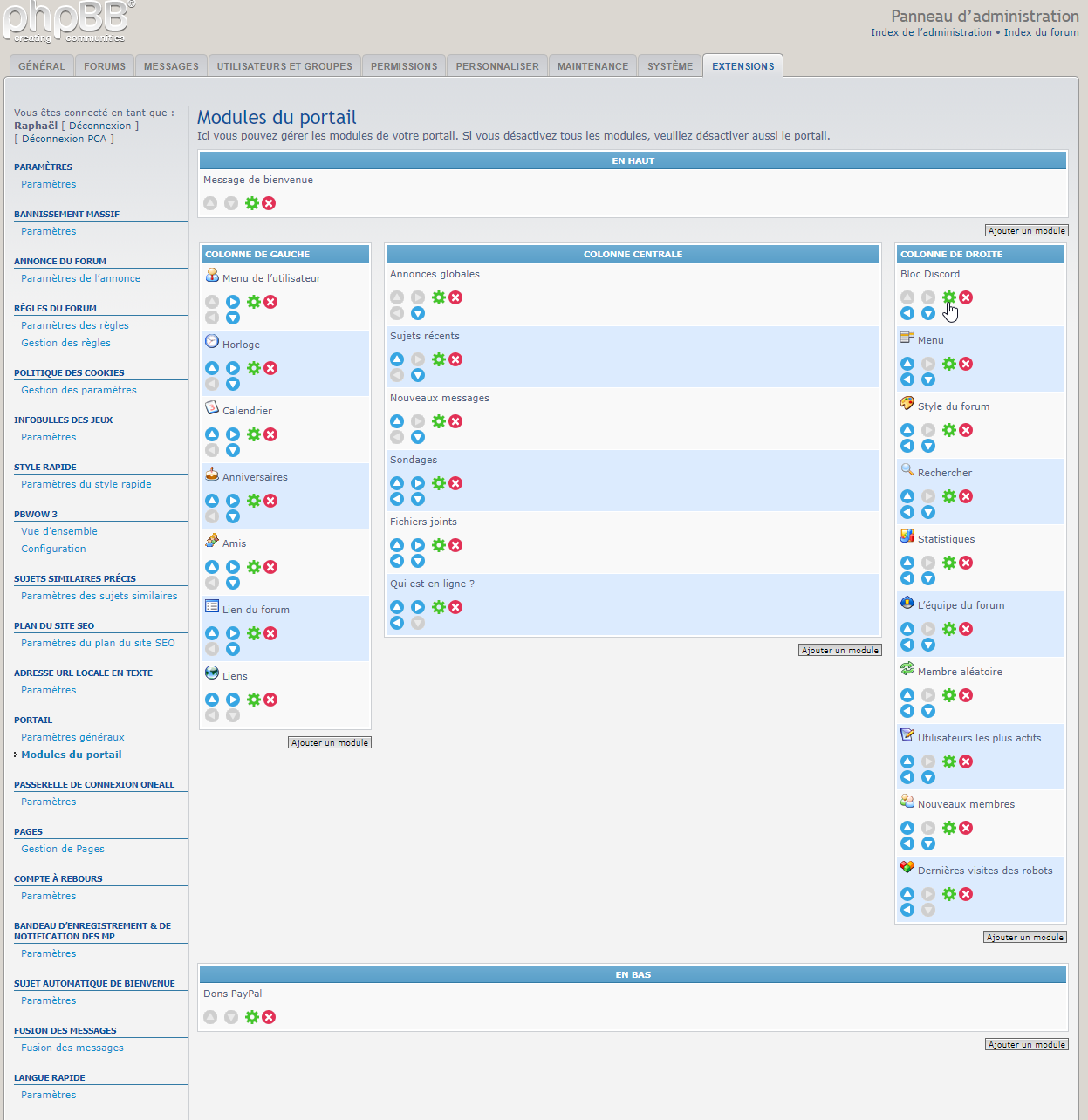Select the Permissions tab

[404, 66]
